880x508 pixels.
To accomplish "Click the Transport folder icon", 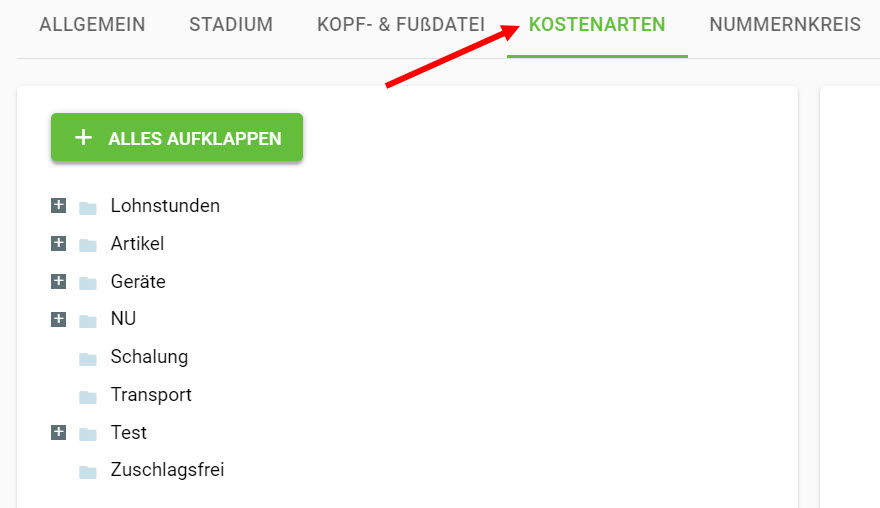I will (88, 397).
